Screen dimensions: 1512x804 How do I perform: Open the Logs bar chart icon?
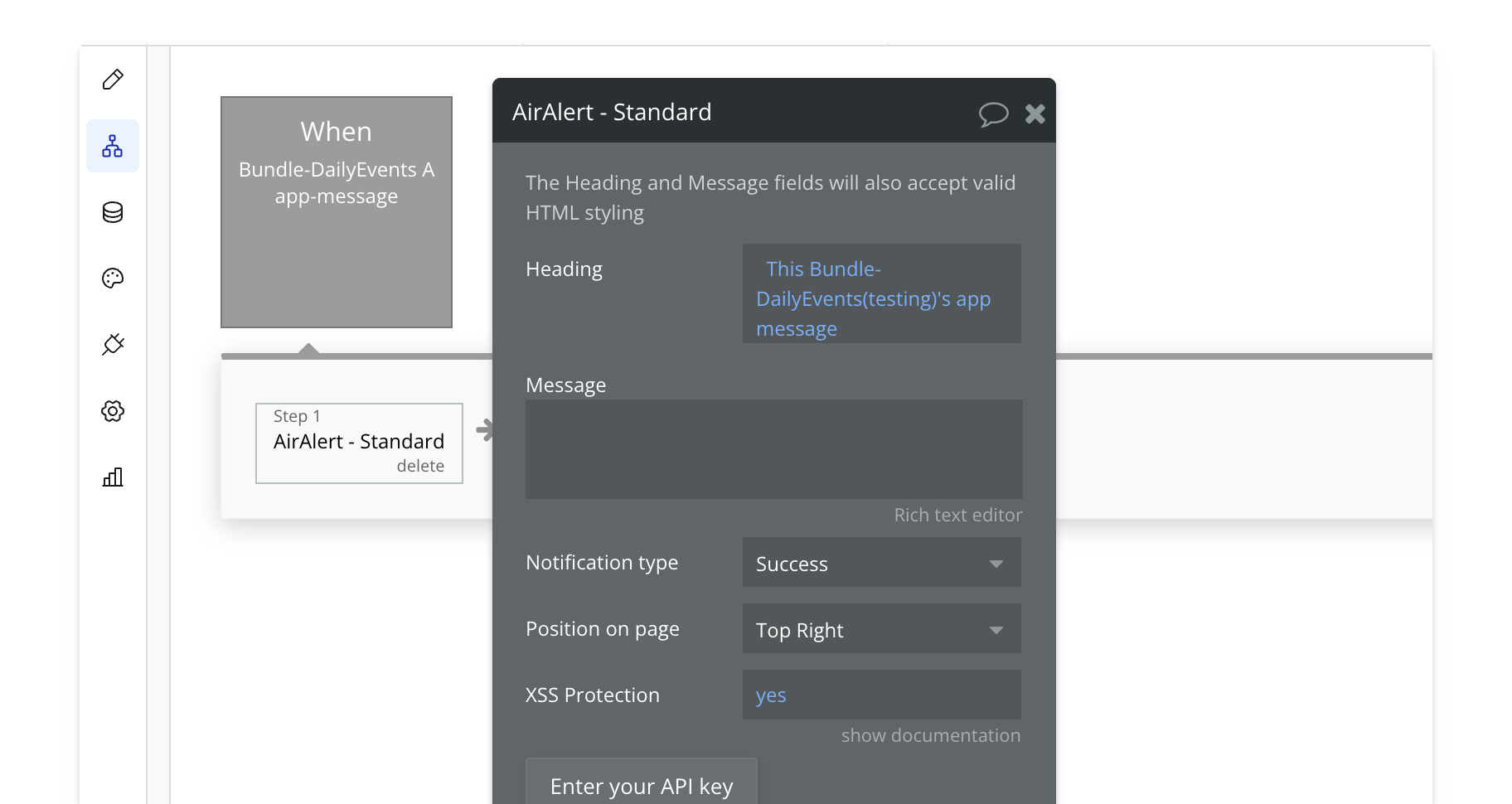tap(113, 477)
